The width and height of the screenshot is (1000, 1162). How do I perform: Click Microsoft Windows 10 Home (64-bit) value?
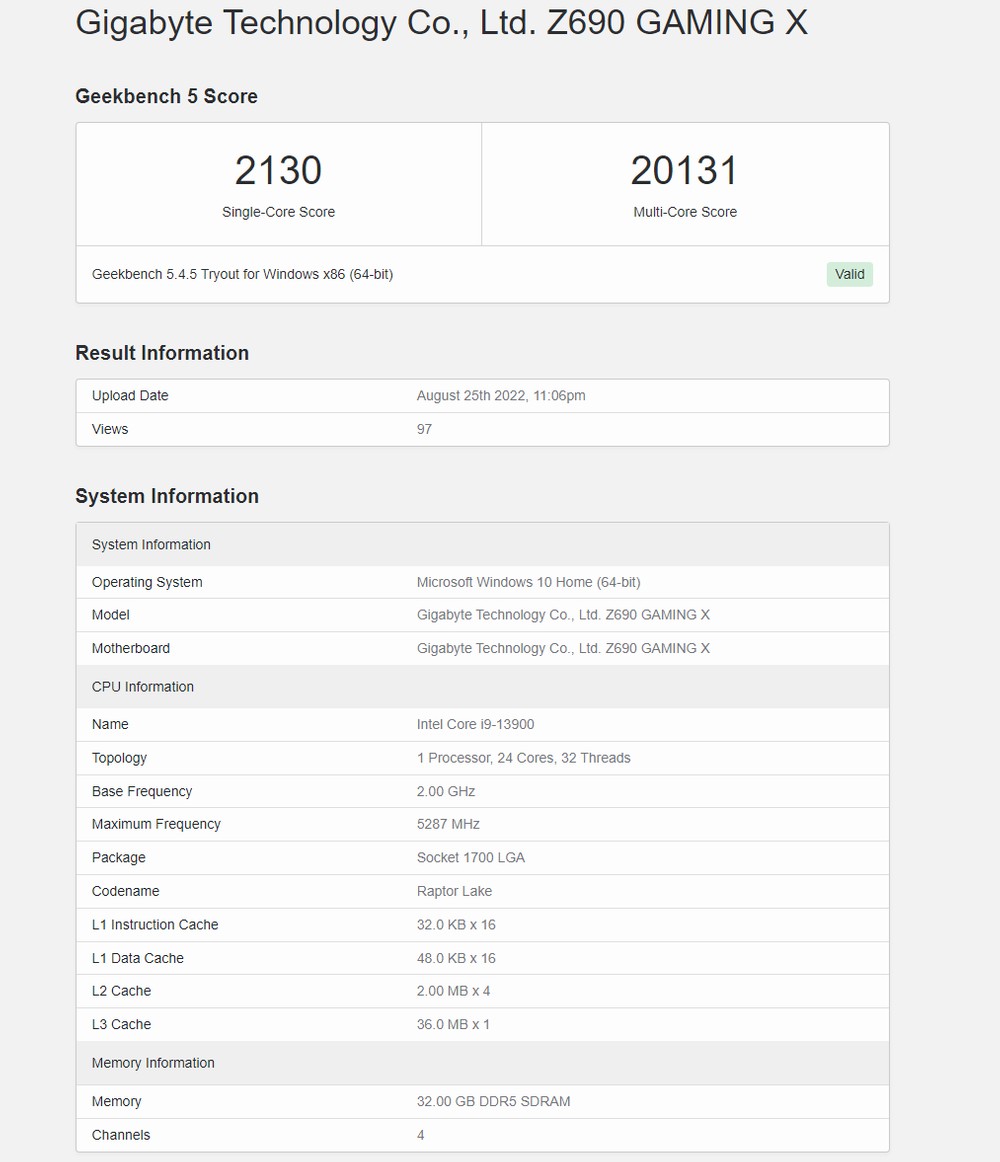pyautogui.click(x=529, y=582)
